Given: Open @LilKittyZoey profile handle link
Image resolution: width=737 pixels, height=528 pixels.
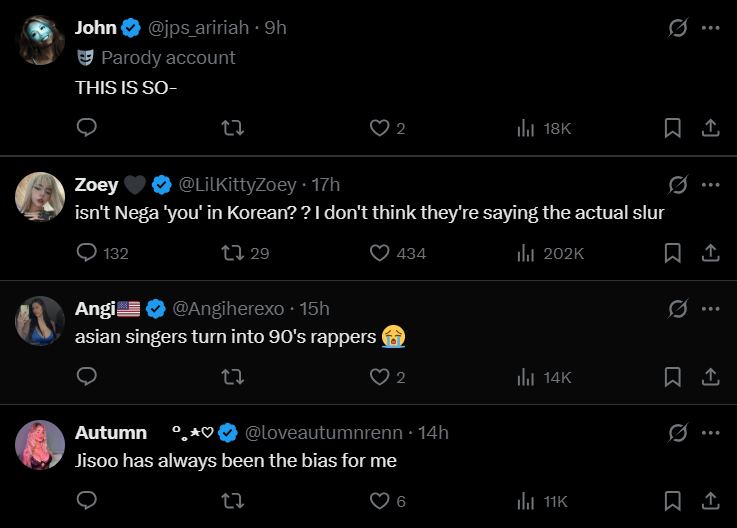Looking at the screenshot, I should 237,184.
